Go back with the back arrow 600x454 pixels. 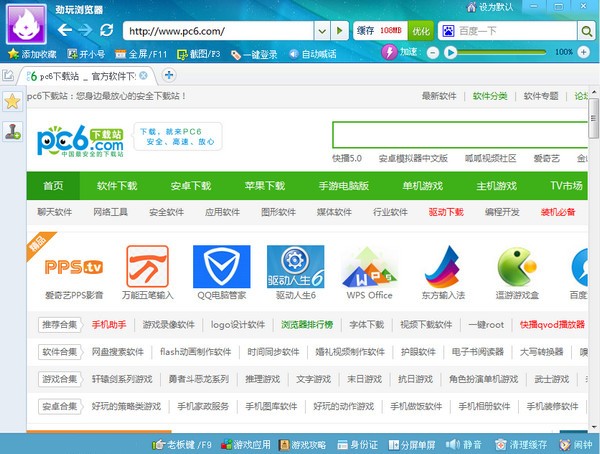(x=65, y=30)
